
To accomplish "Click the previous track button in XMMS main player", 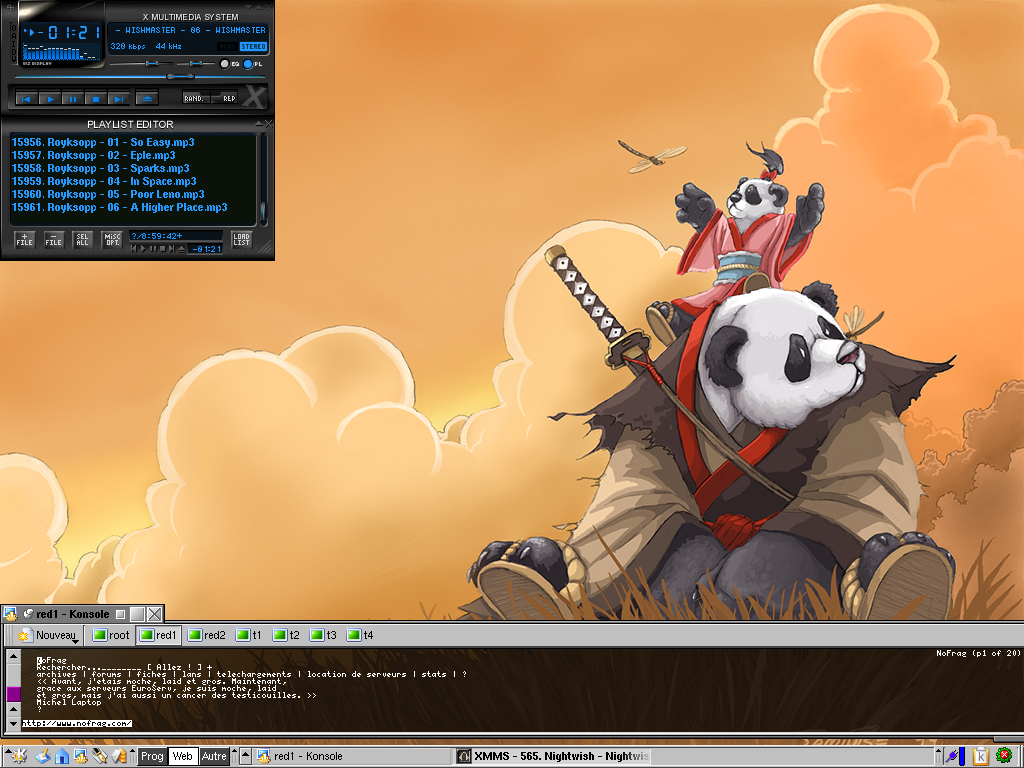I will click(26, 99).
